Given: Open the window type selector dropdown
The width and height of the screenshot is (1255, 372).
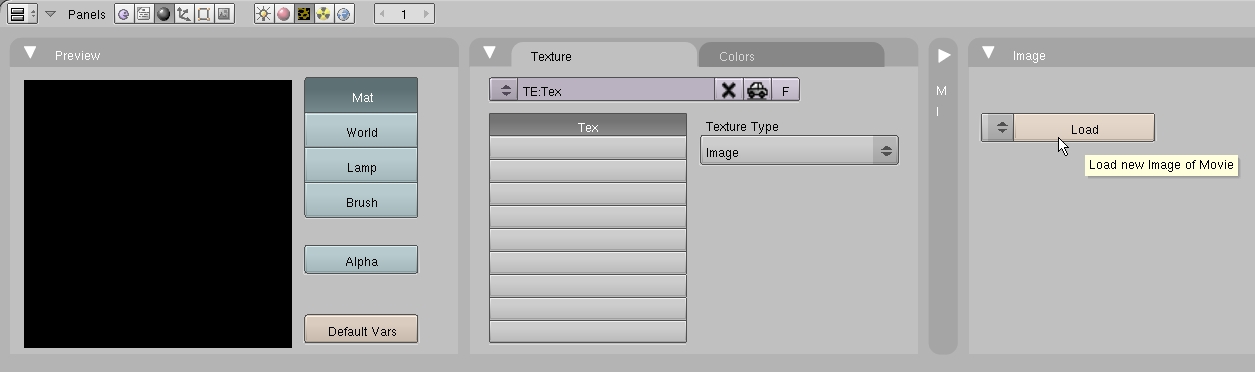Looking at the screenshot, I should (22, 14).
